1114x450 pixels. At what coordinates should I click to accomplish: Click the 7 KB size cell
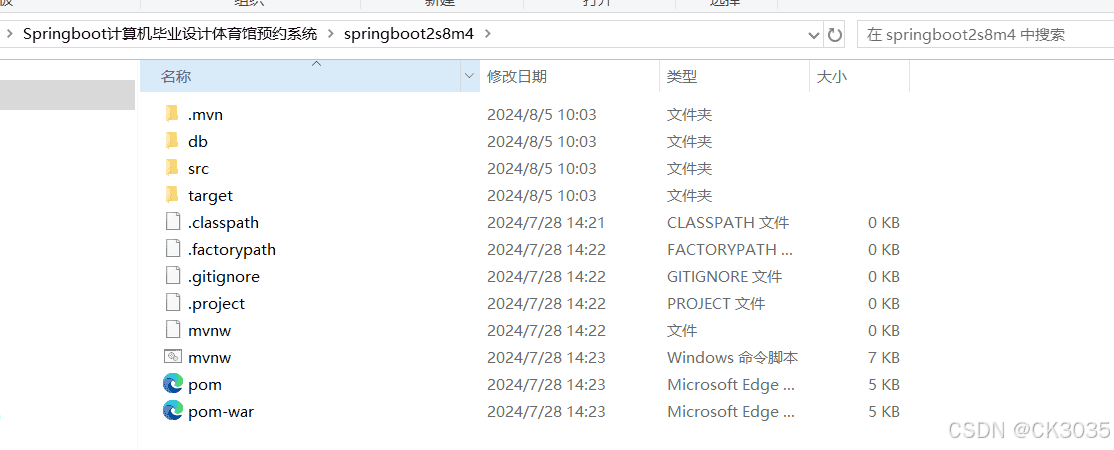(884, 358)
